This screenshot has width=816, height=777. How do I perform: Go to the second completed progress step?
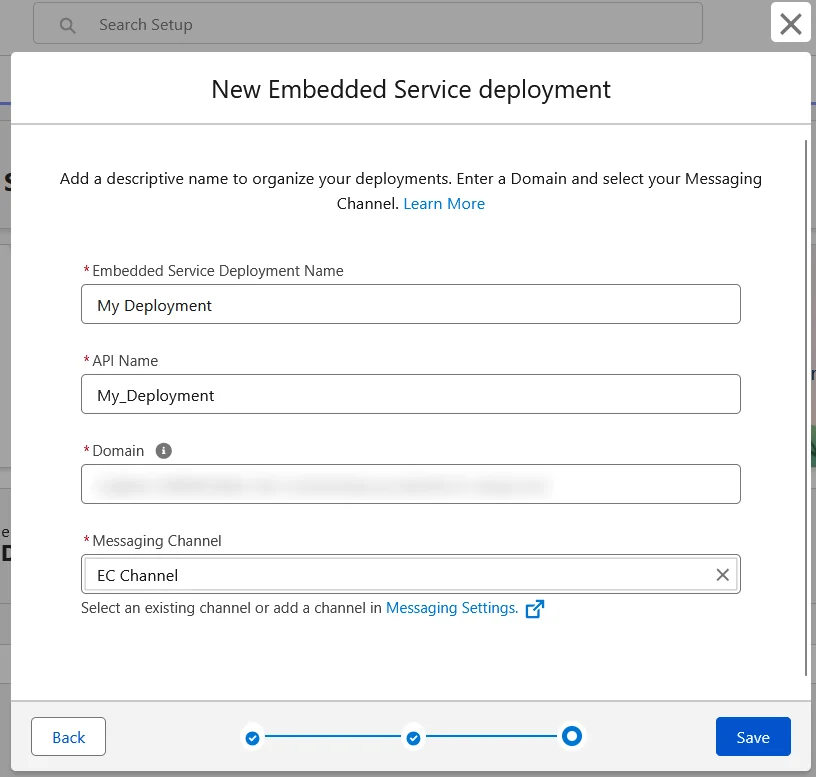point(413,738)
